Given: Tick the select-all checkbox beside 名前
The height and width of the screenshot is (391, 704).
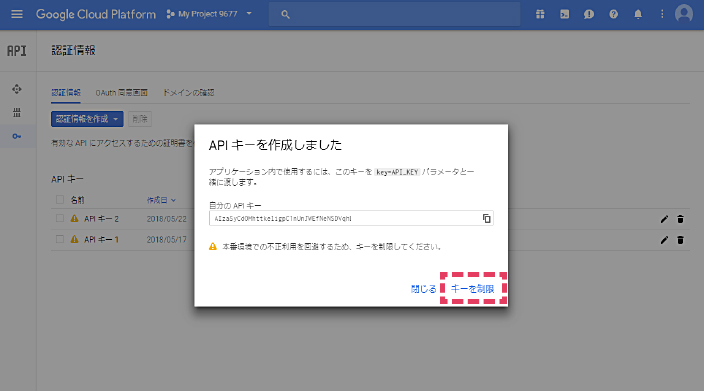Looking at the screenshot, I should pos(60,200).
